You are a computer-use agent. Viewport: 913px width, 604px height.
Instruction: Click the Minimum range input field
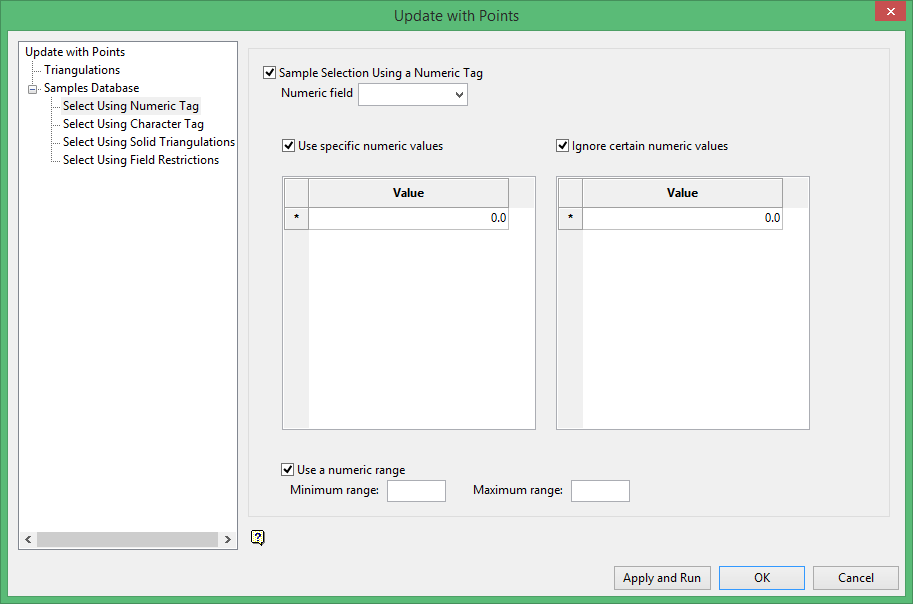(416, 491)
